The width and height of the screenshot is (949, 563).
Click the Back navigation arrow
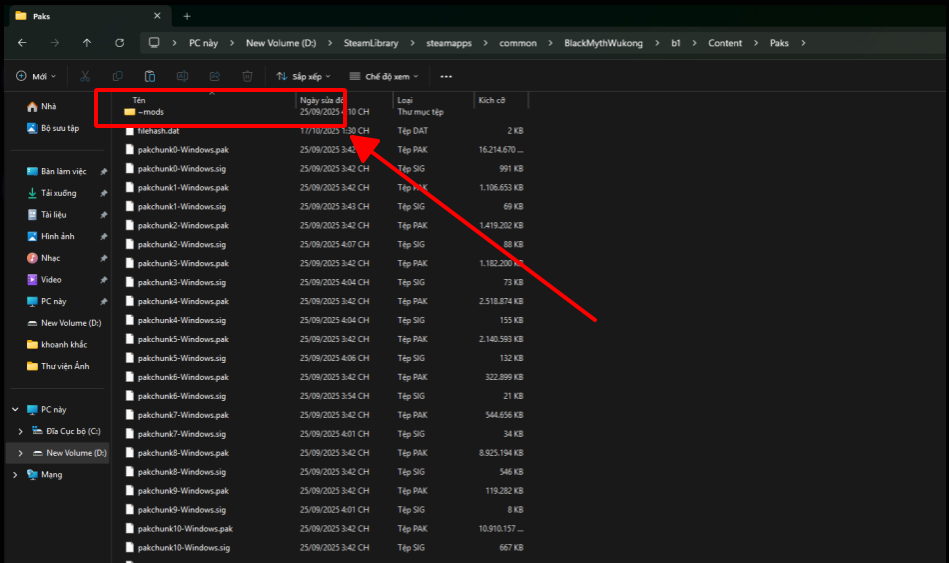(x=22, y=43)
